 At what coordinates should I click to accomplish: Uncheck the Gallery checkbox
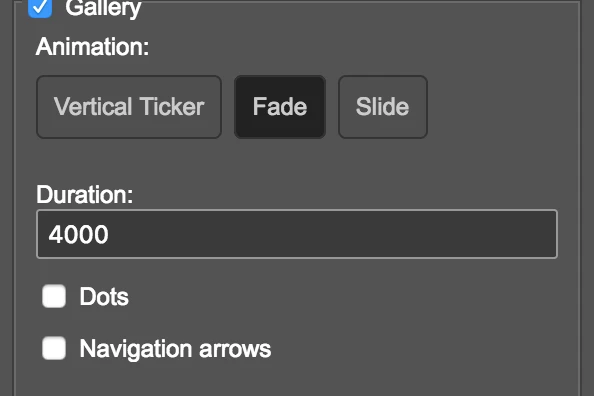click(x=40, y=7)
